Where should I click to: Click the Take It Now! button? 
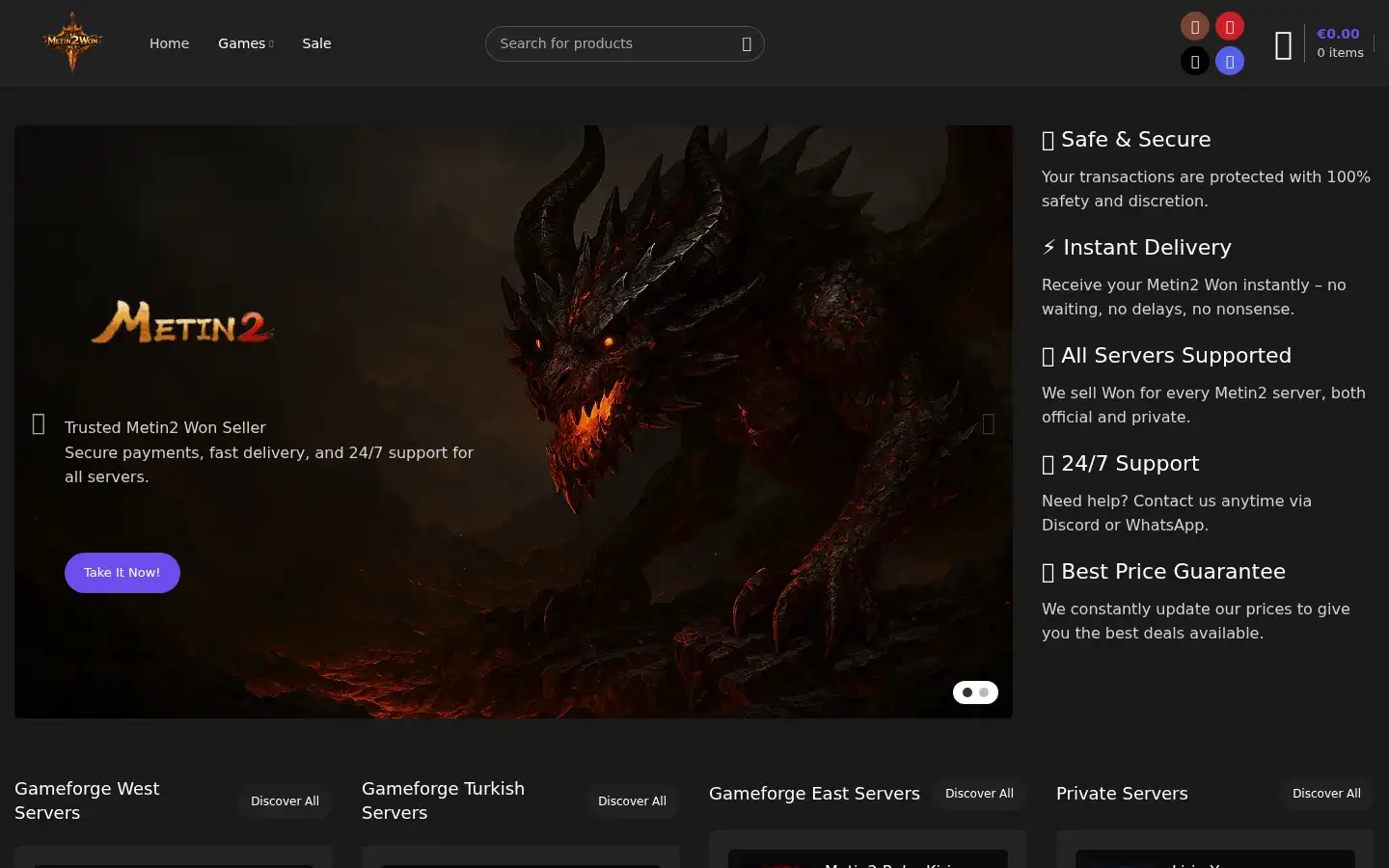123,573
